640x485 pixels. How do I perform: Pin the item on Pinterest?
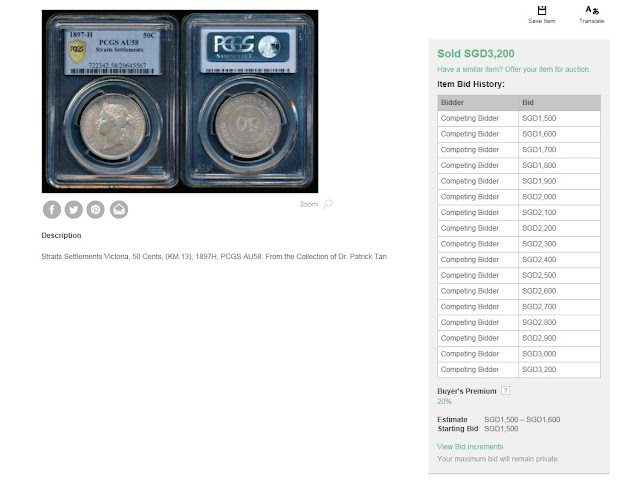tap(96, 210)
